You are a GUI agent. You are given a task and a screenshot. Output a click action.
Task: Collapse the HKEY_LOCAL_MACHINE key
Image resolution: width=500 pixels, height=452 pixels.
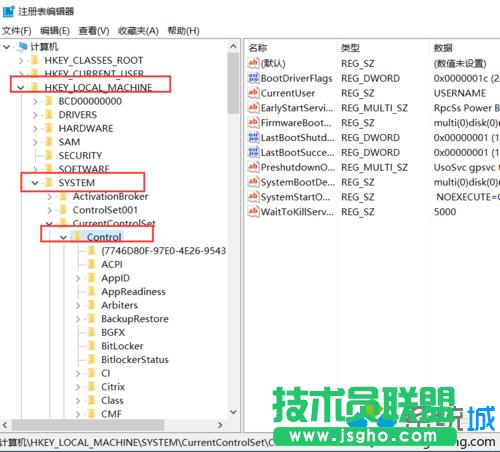click(x=21, y=88)
